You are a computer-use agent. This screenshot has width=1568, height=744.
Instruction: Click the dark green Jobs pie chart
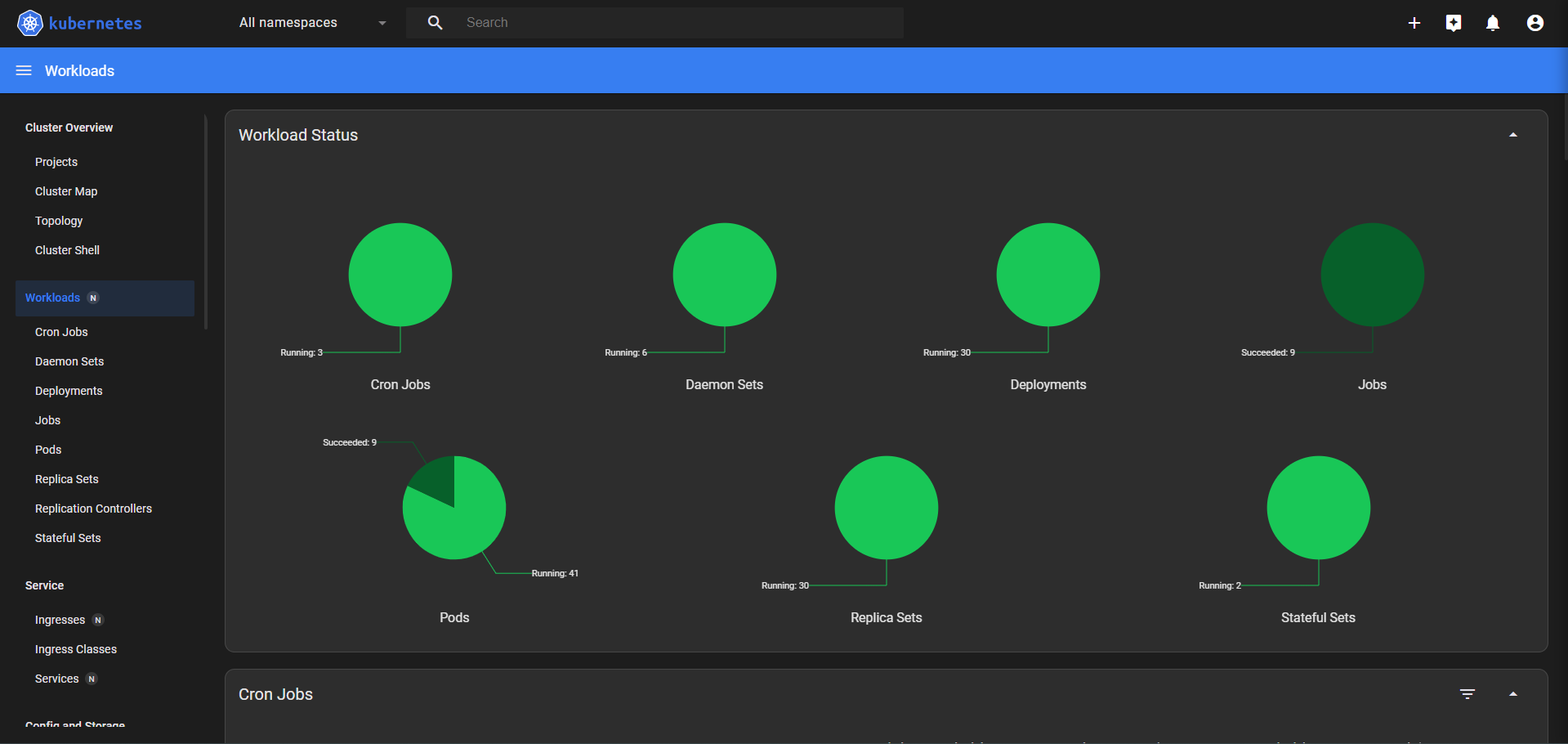(1373, 275)
